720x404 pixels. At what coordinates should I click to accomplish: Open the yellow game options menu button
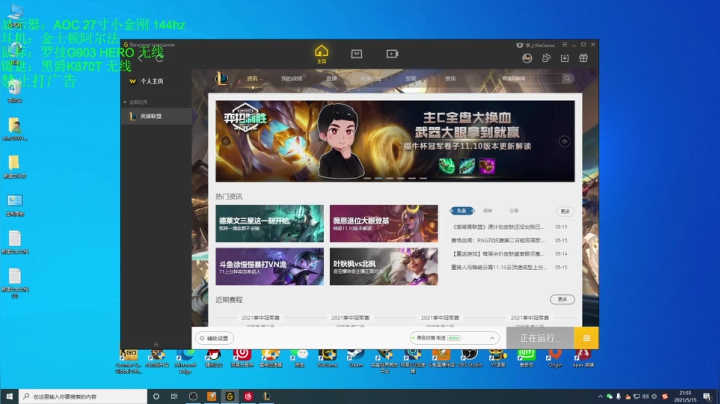click(x=586, y=338)
